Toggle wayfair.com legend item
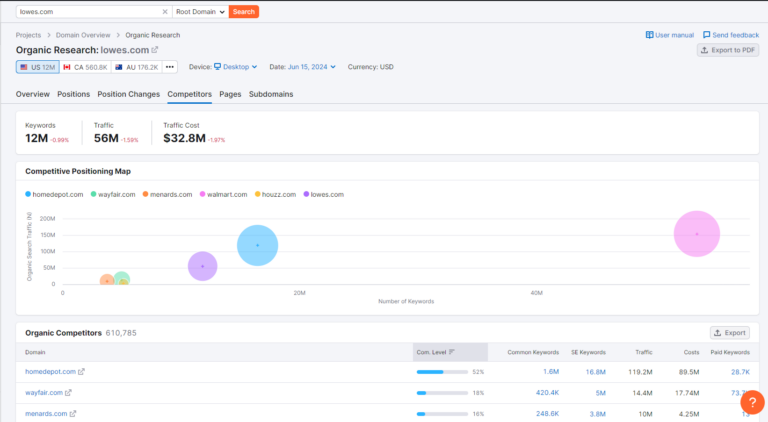768x422 pixels. pyautogui.click(x=113, y=194)
